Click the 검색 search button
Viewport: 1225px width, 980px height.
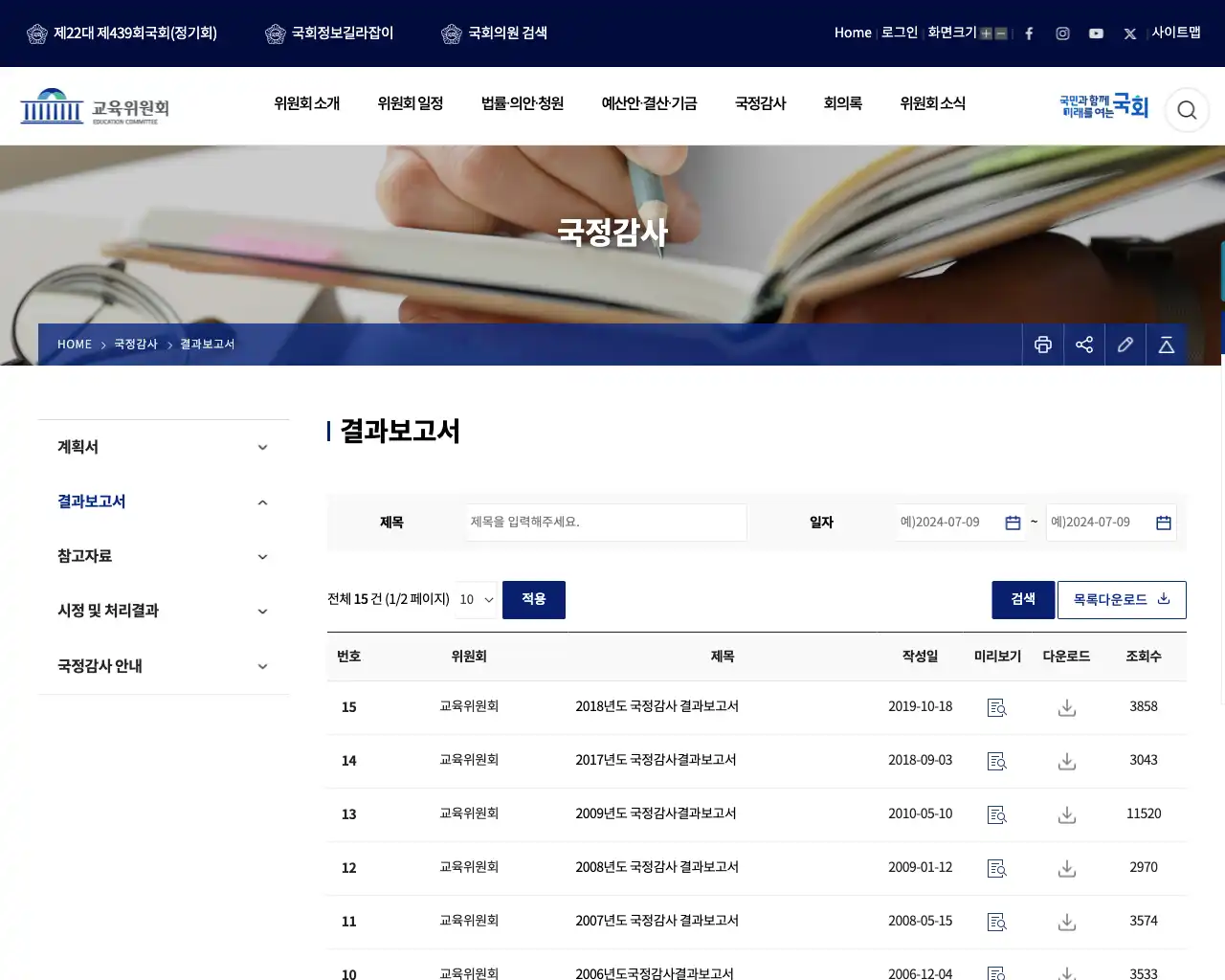pyautogui.click(x=1023, y=600)
